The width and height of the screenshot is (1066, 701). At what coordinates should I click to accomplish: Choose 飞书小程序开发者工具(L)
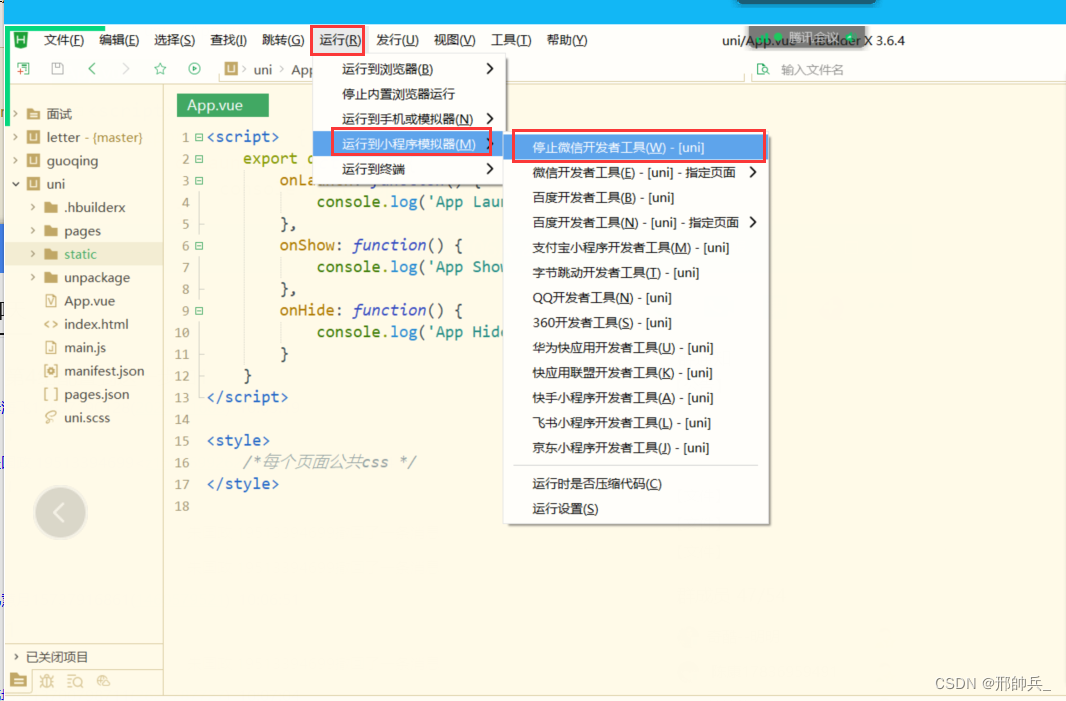tap(637, 423)
